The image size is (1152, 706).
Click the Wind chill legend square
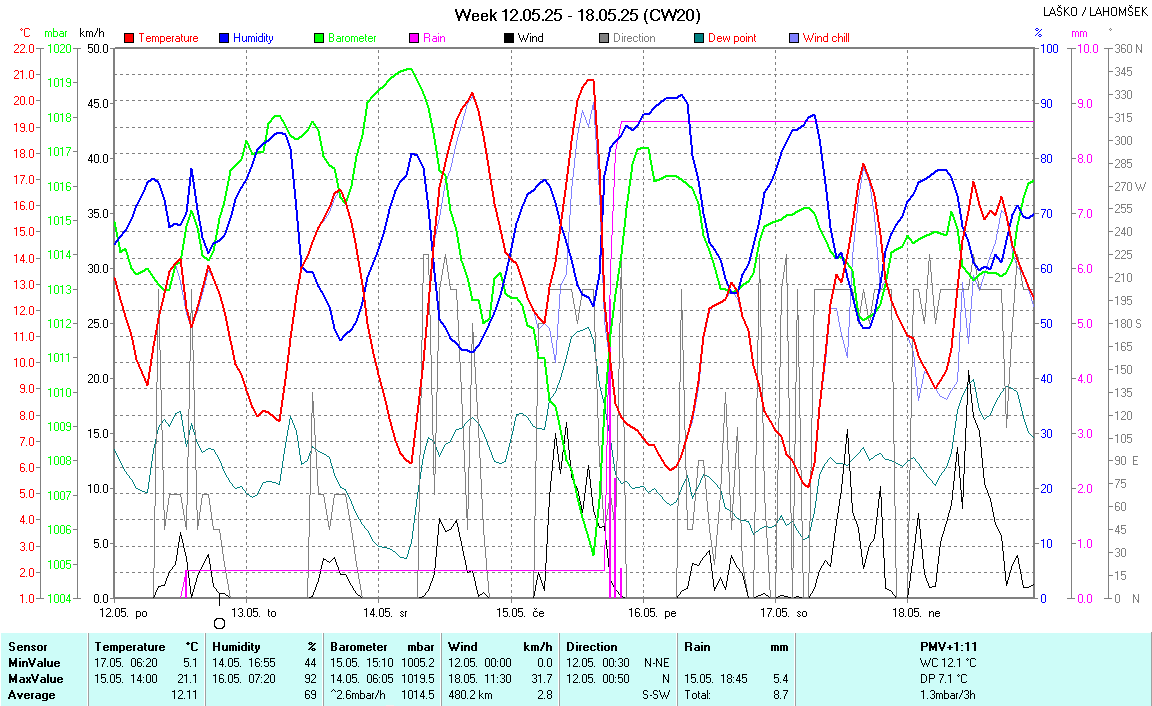794,38
